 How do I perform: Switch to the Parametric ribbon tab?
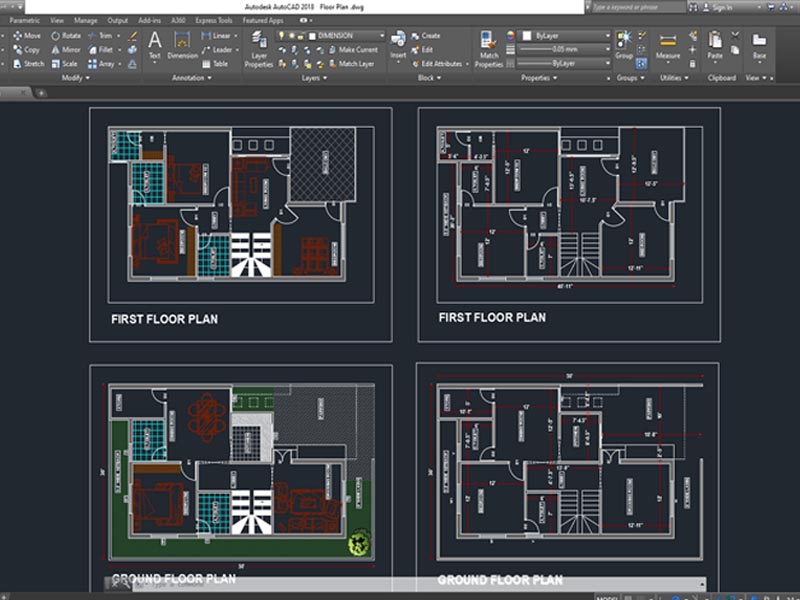coord(25,19)
